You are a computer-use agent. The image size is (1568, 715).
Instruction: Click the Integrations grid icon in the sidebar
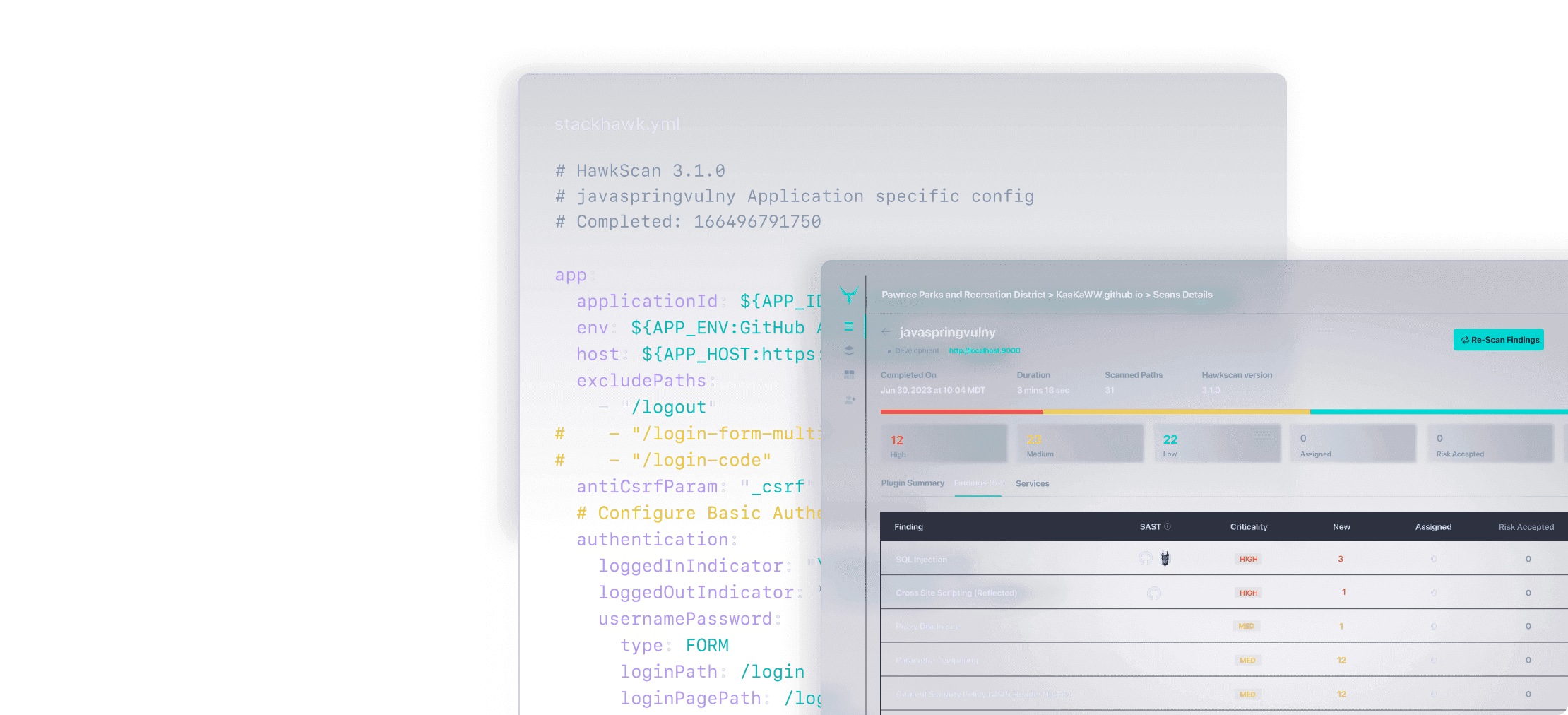[x=848, y=374]
